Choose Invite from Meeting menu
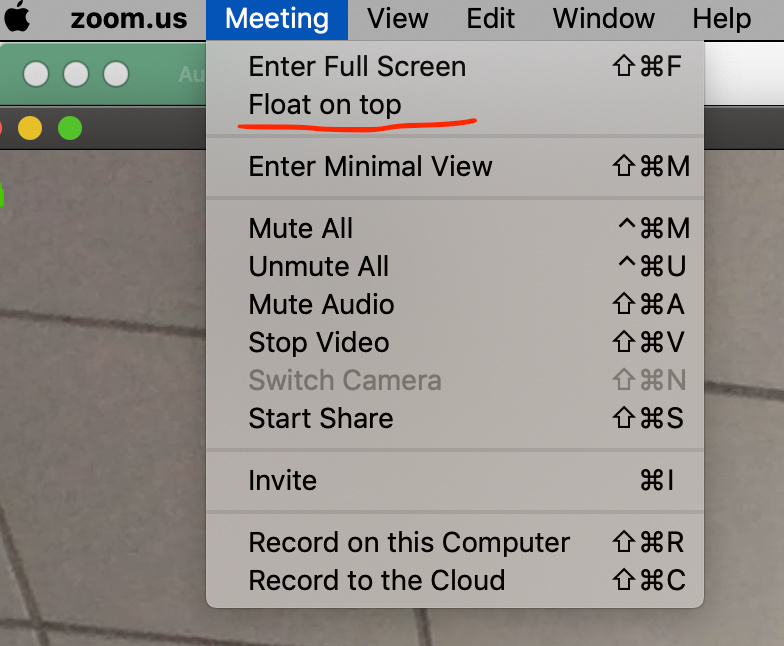 click(455, 480)
